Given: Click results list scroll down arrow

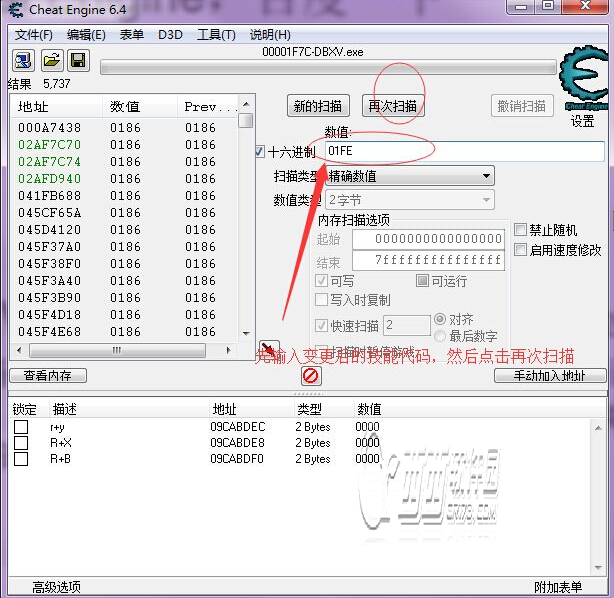Looking at the screenshot, I should (x=246, y=334).
